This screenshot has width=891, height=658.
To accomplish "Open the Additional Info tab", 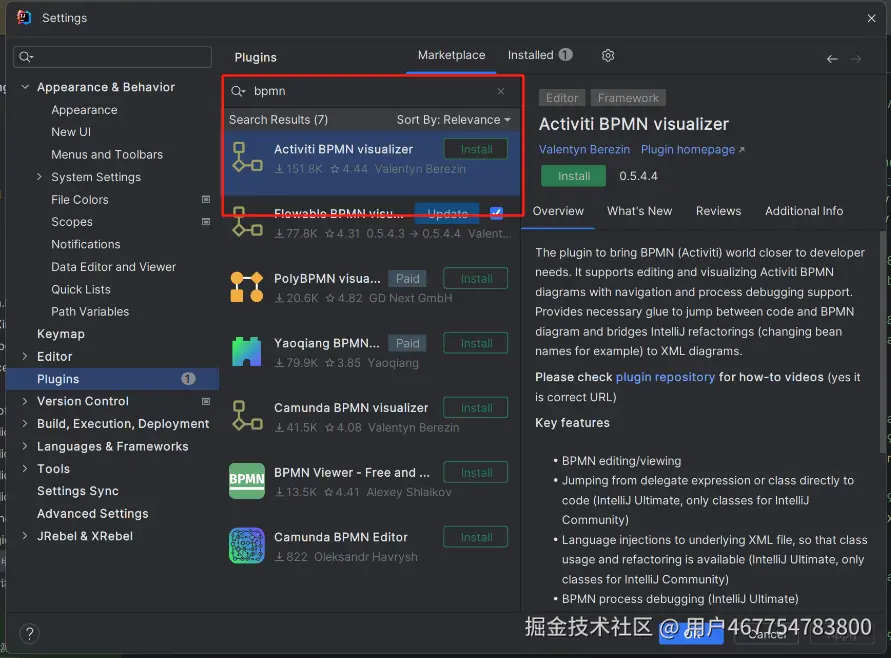I will (803, 211).
